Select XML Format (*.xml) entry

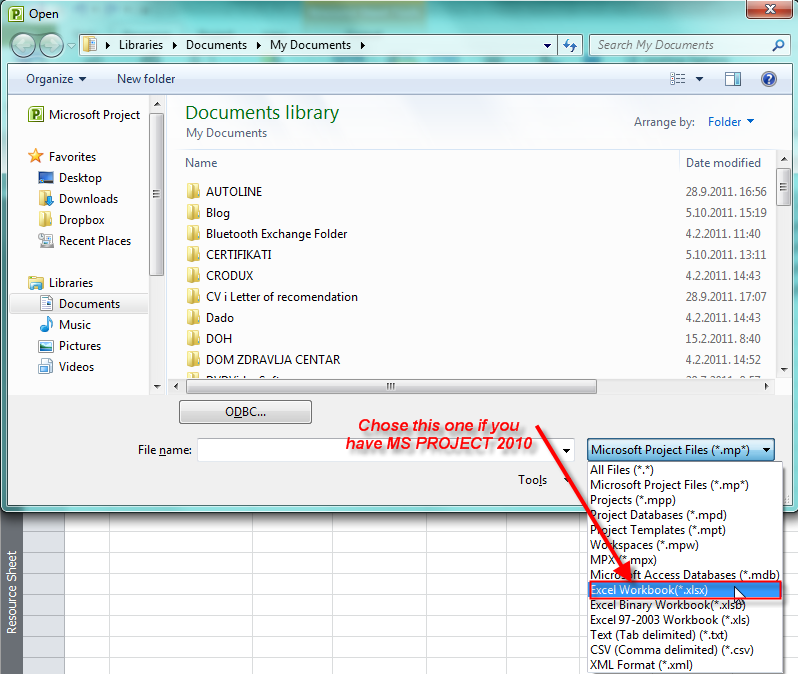pos(640,665)
